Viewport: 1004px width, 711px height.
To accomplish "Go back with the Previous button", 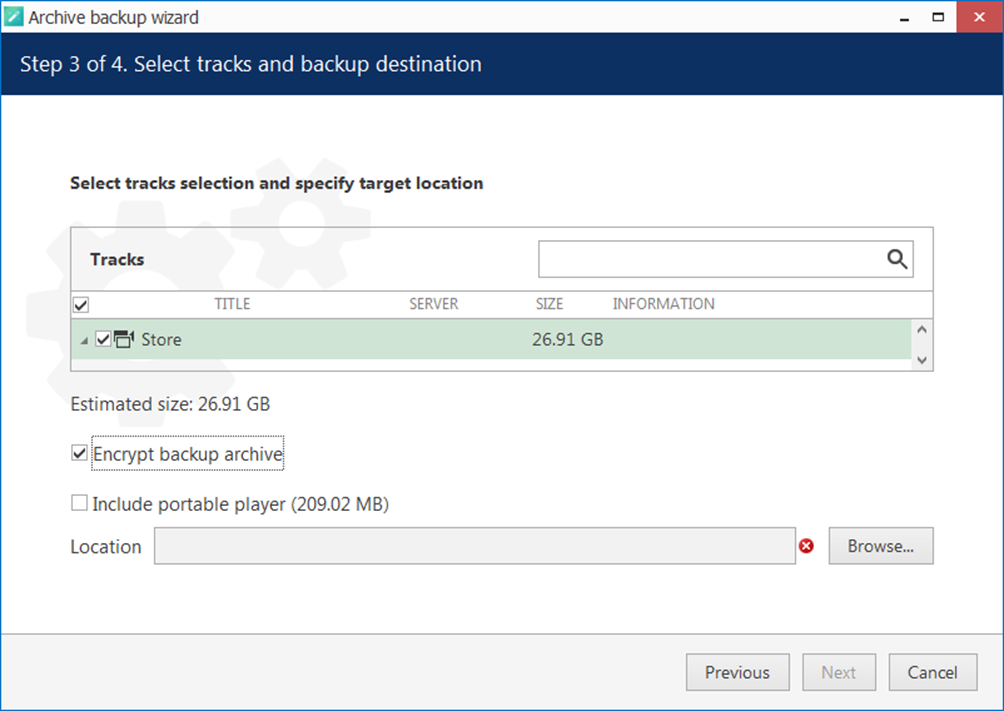I will tap(737, 672).
